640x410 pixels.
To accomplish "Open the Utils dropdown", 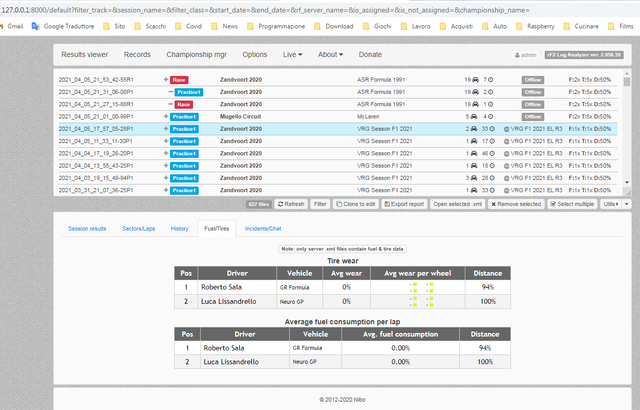I will coord(611,204).
